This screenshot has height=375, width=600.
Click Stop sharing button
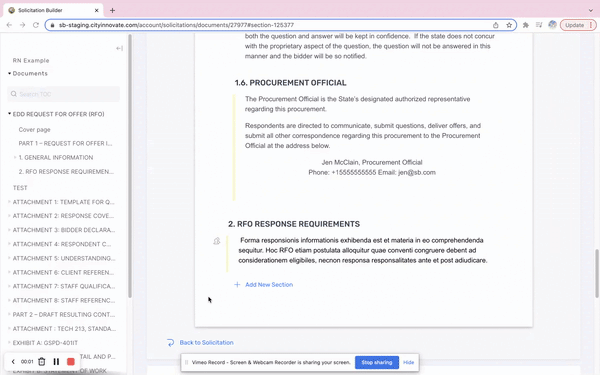pos(377,362)
